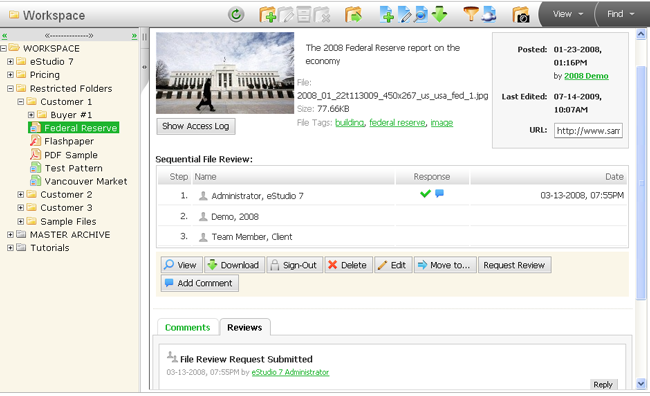Click the federal reserve tag link

pyautogui.click(x=397, y=123)
